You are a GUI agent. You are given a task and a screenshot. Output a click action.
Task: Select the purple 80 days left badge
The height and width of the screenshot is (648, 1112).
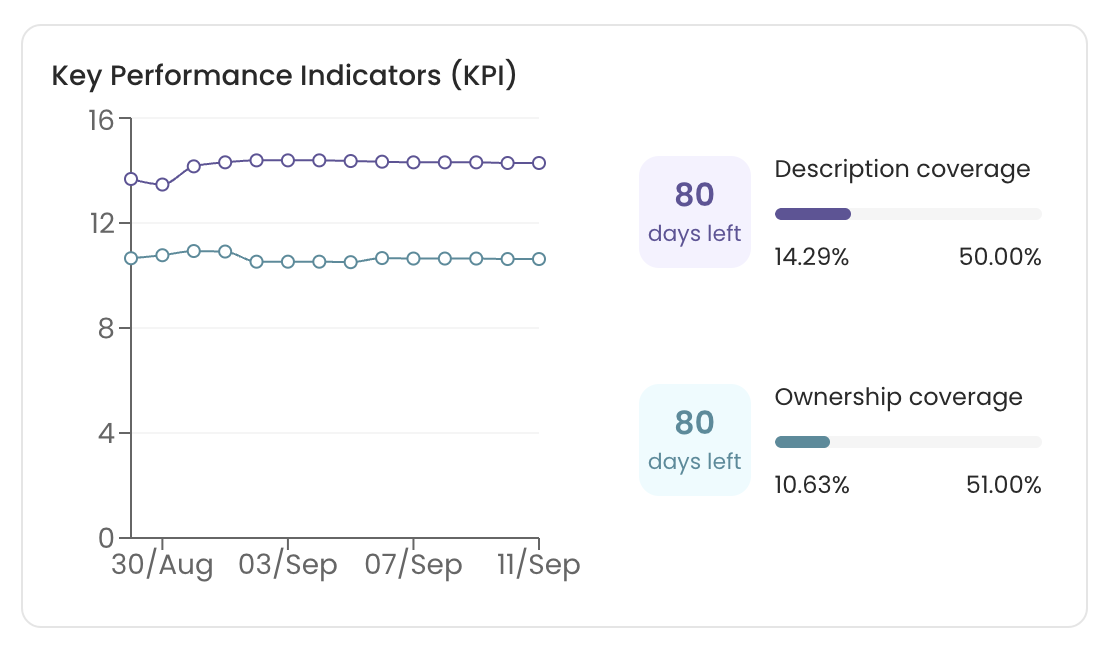pos(694,212)
